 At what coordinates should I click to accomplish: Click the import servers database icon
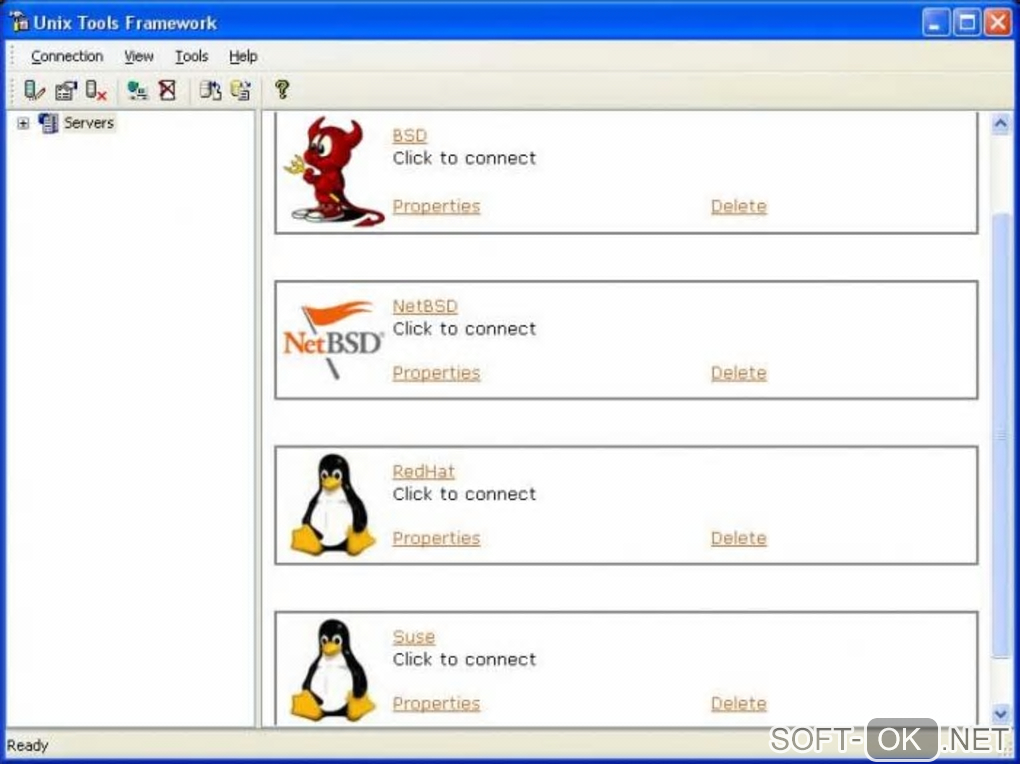(210, 90)
